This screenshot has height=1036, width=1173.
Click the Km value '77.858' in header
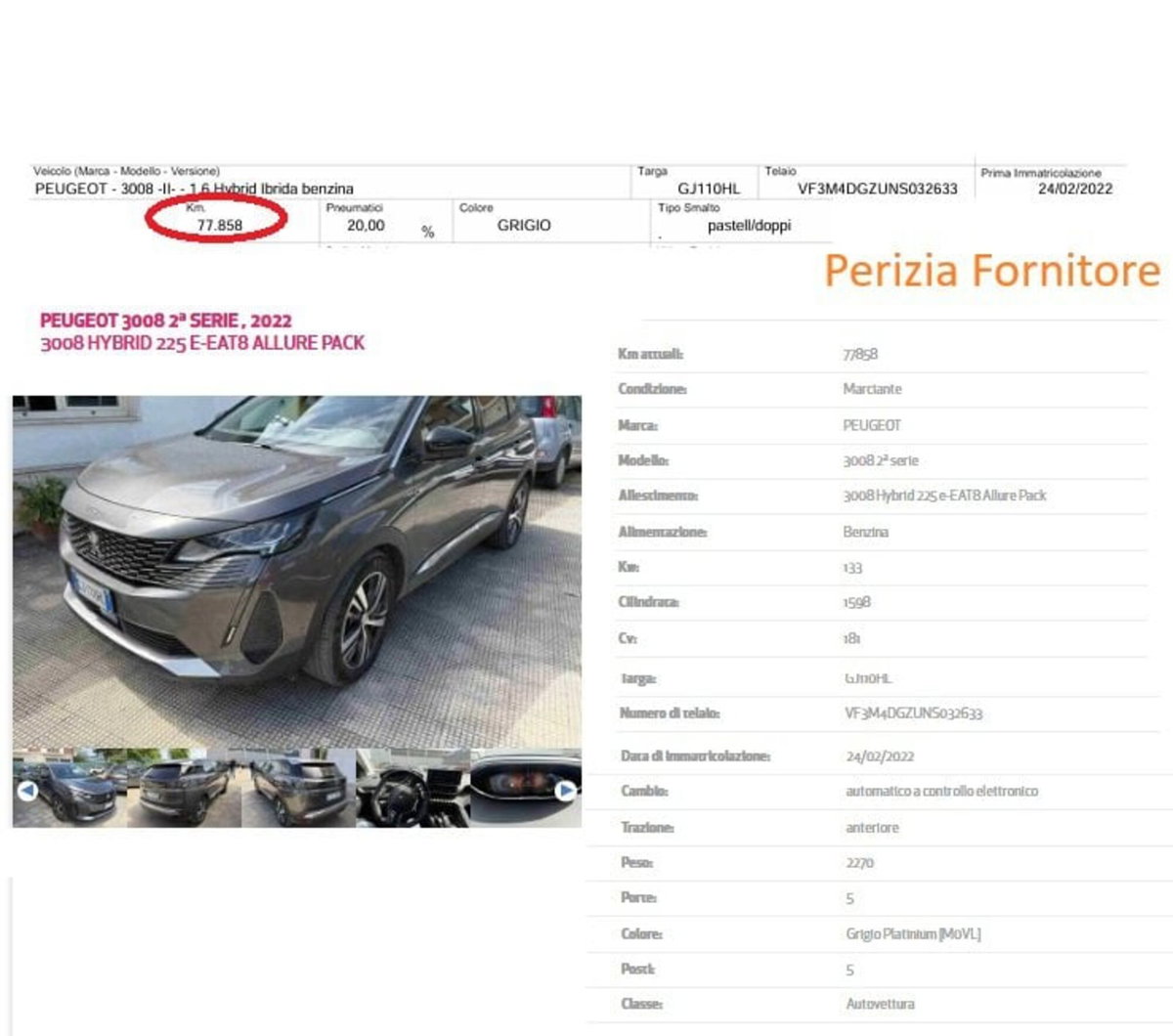point(219,225)
